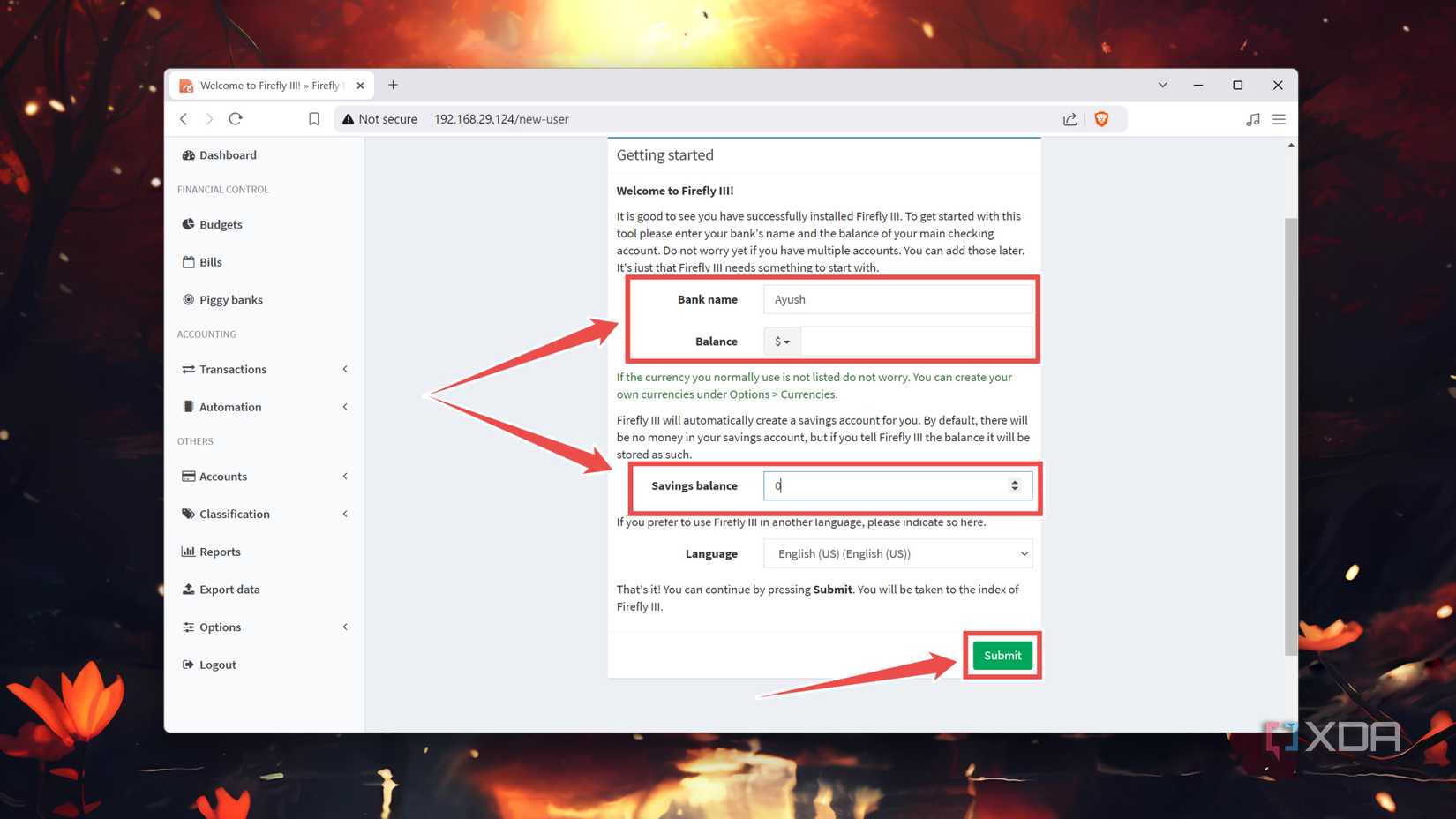
Task: Click the Automation icon
Action: pyautogui.click(x=188, y=406)
